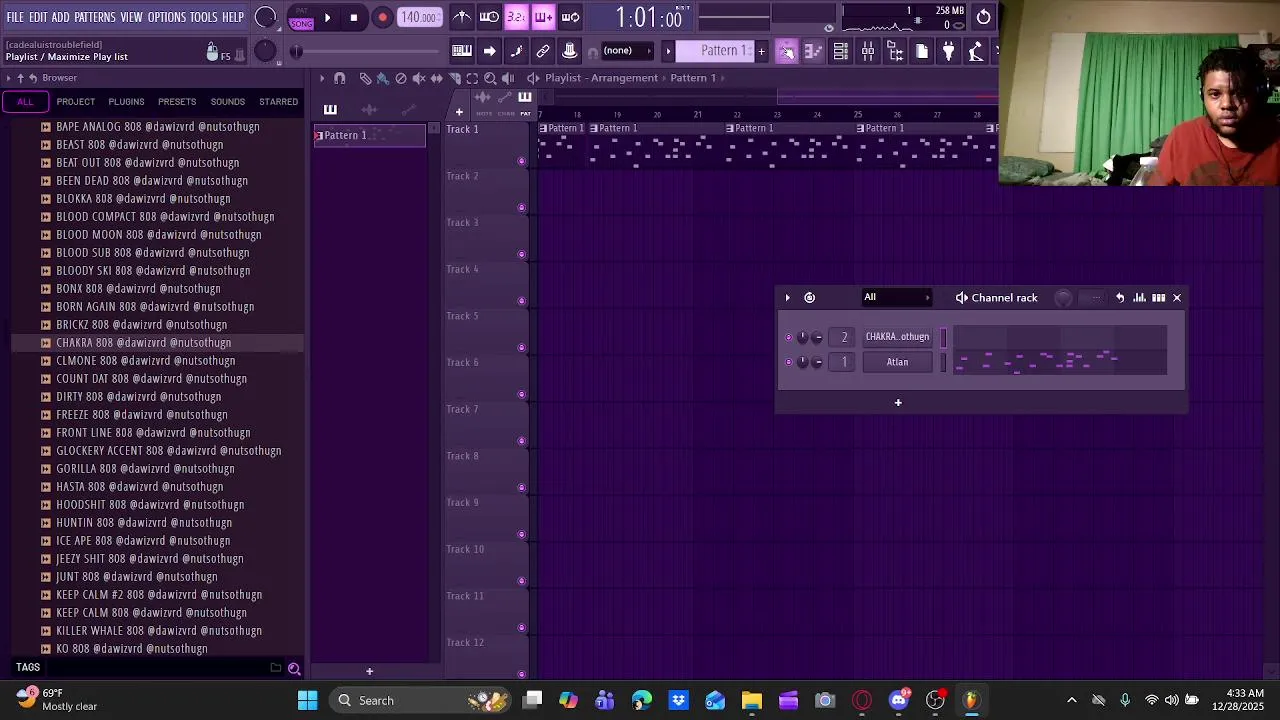Mute the Atlan channel green light

point(788,362)
